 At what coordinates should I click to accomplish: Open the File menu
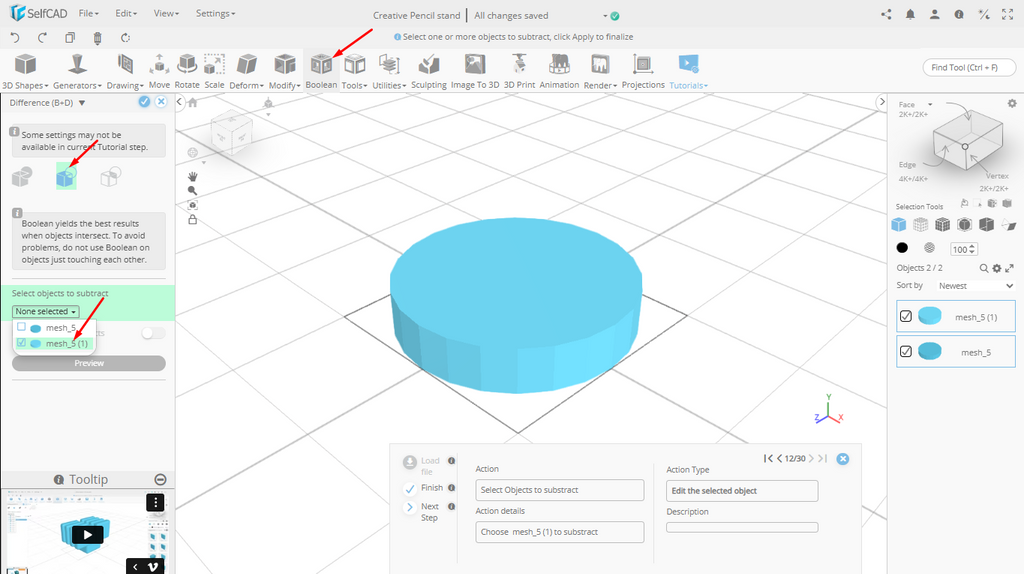[x=88, y=13]
